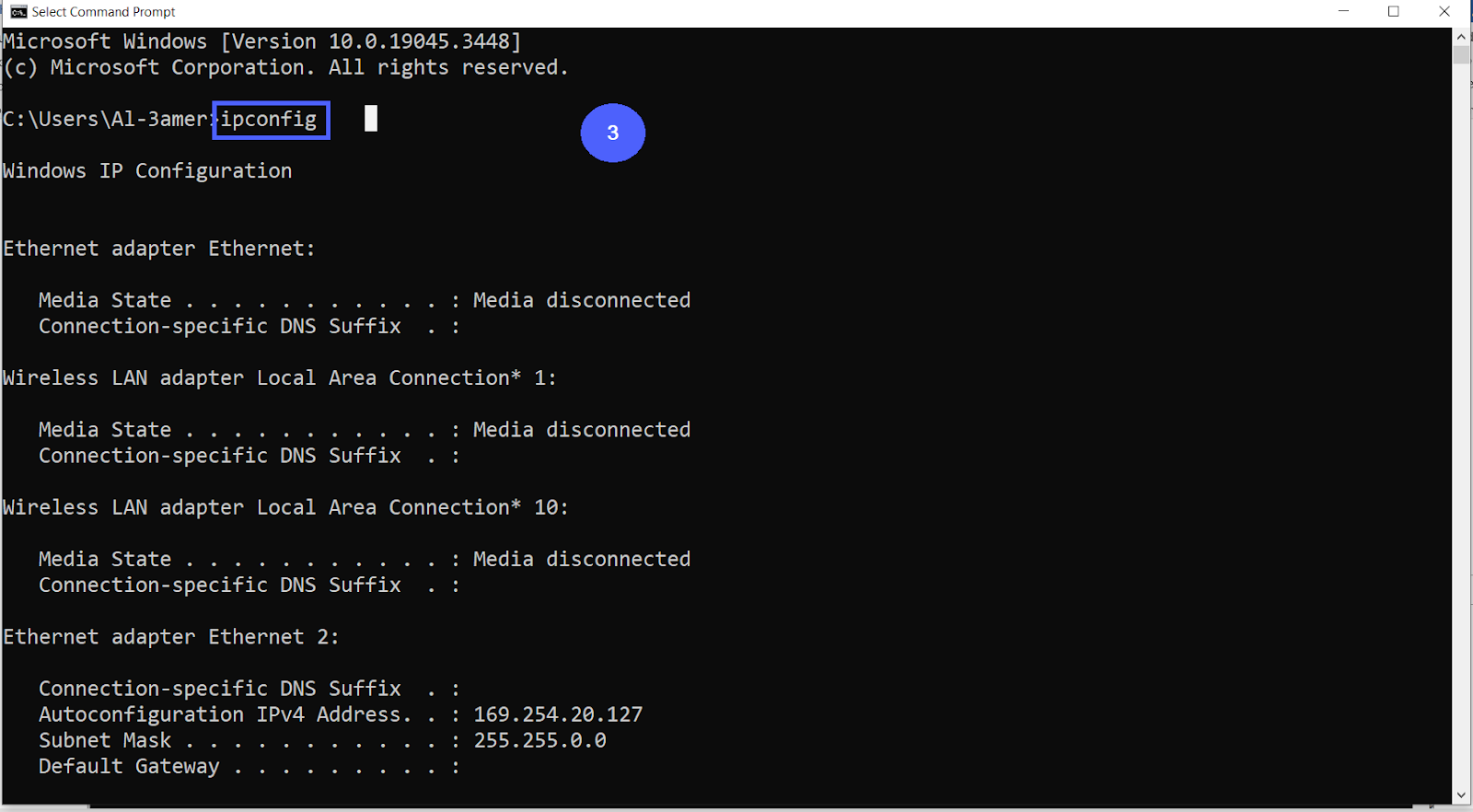The image size is (1473, 812).
Task: Click the Ethernet adapter Ethernet 2 heading
Action: coord(170,636)
